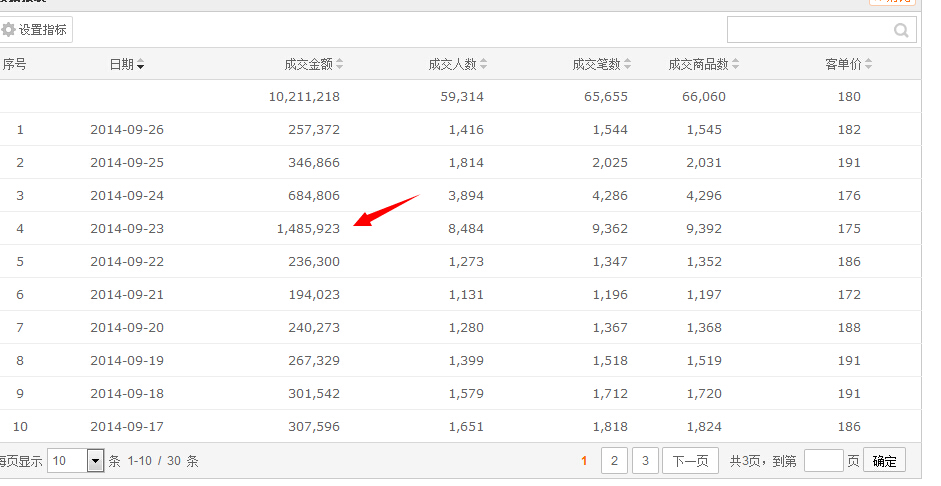Open the 设置指标 settings button
Viewport: 941px width, 486px height.
point(36,30)
